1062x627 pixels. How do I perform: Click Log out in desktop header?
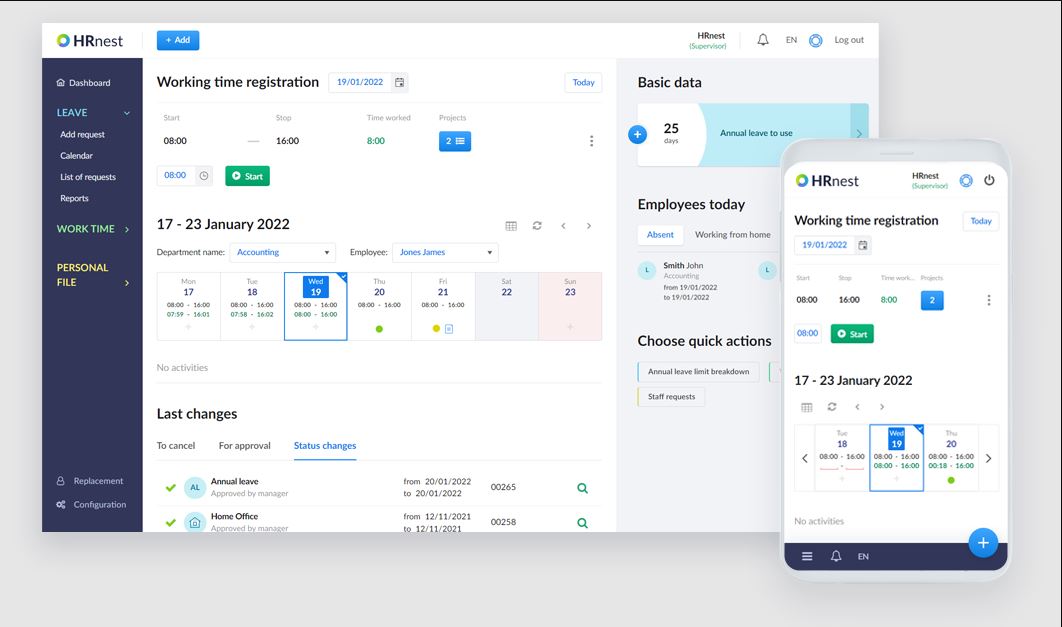click(x=849, y=40)
